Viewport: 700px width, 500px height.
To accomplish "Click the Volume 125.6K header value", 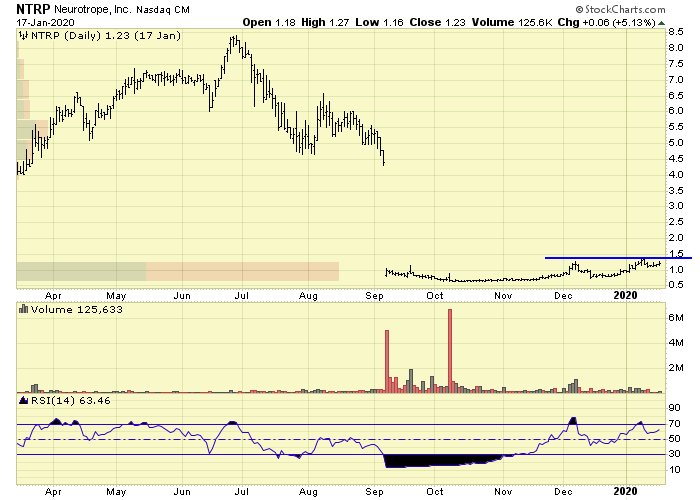I will tap(512, 22).
